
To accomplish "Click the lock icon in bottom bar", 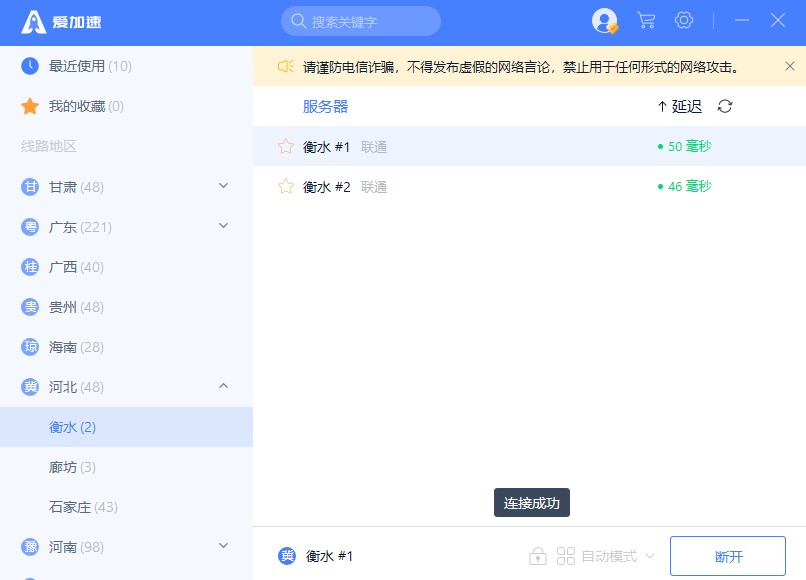I will (538, 556).
